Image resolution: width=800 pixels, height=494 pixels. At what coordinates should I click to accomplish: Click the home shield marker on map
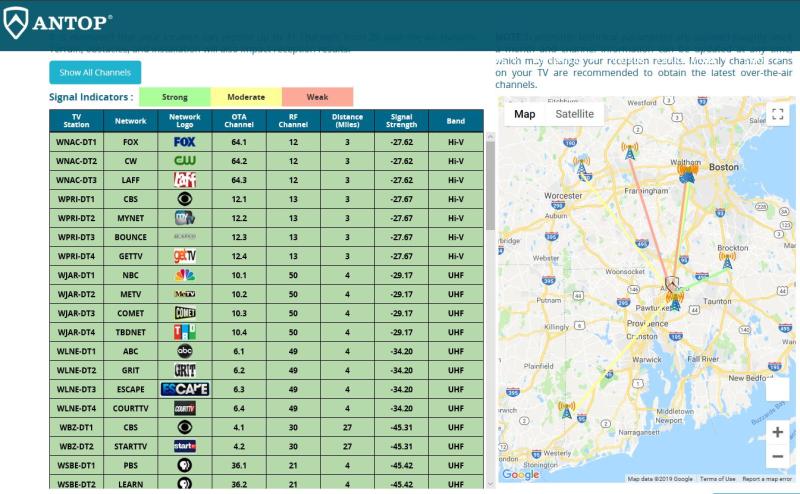point(672,284)
